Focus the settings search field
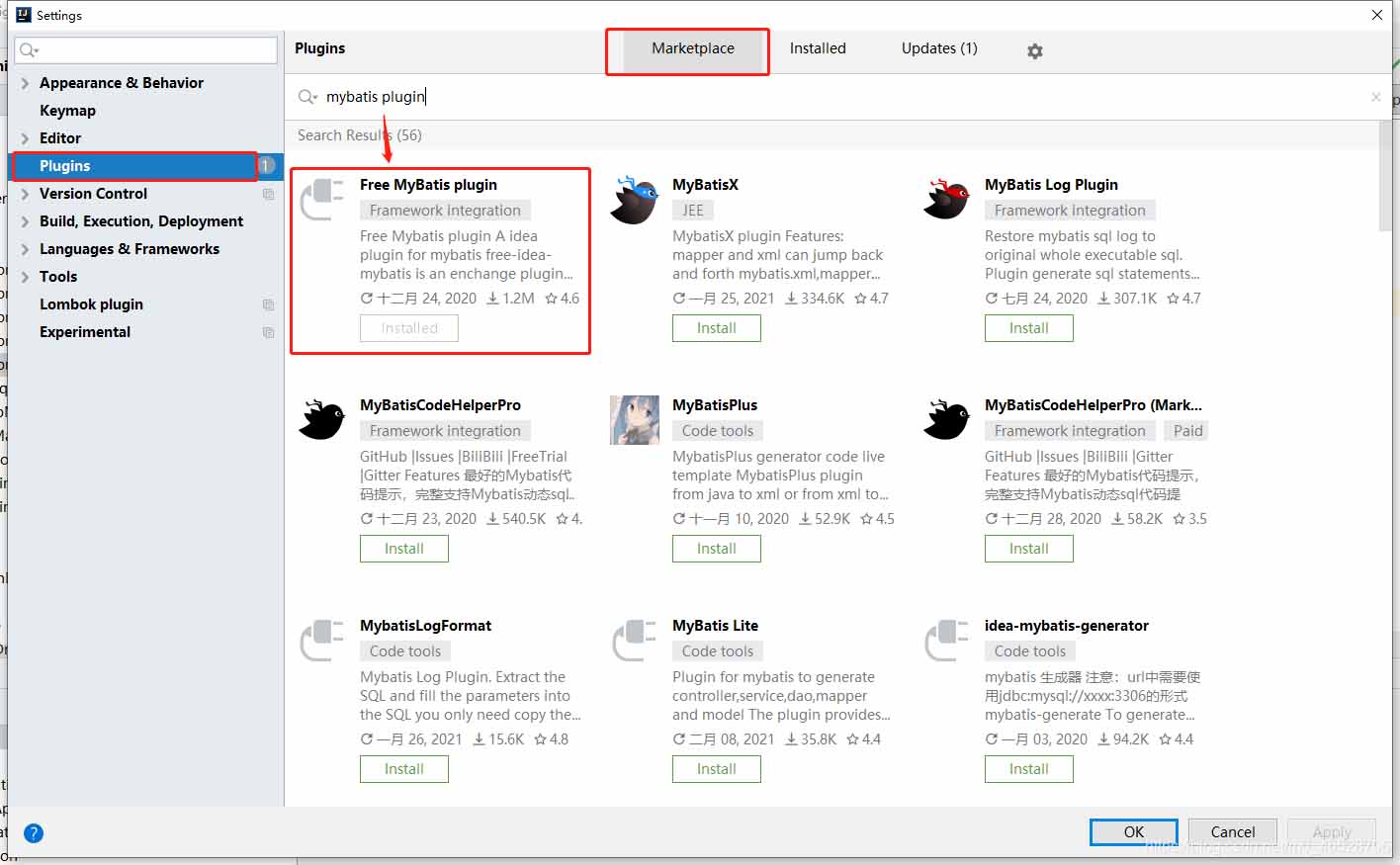The image size is (1400, 865). coord(146,49)
